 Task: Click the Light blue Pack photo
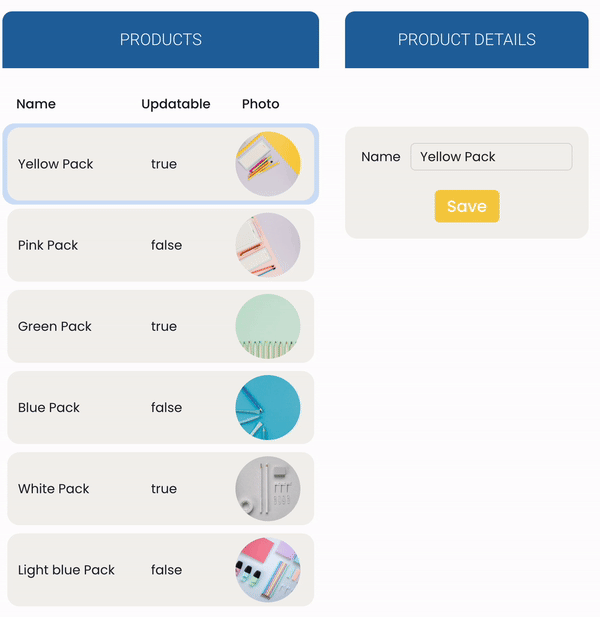coord(268,570)
